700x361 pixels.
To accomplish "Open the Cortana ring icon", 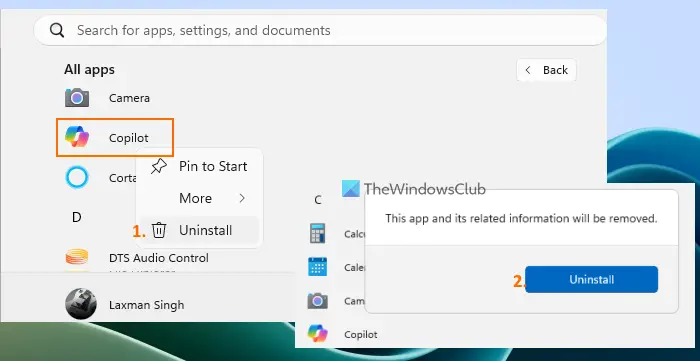I will click(77, 178).
